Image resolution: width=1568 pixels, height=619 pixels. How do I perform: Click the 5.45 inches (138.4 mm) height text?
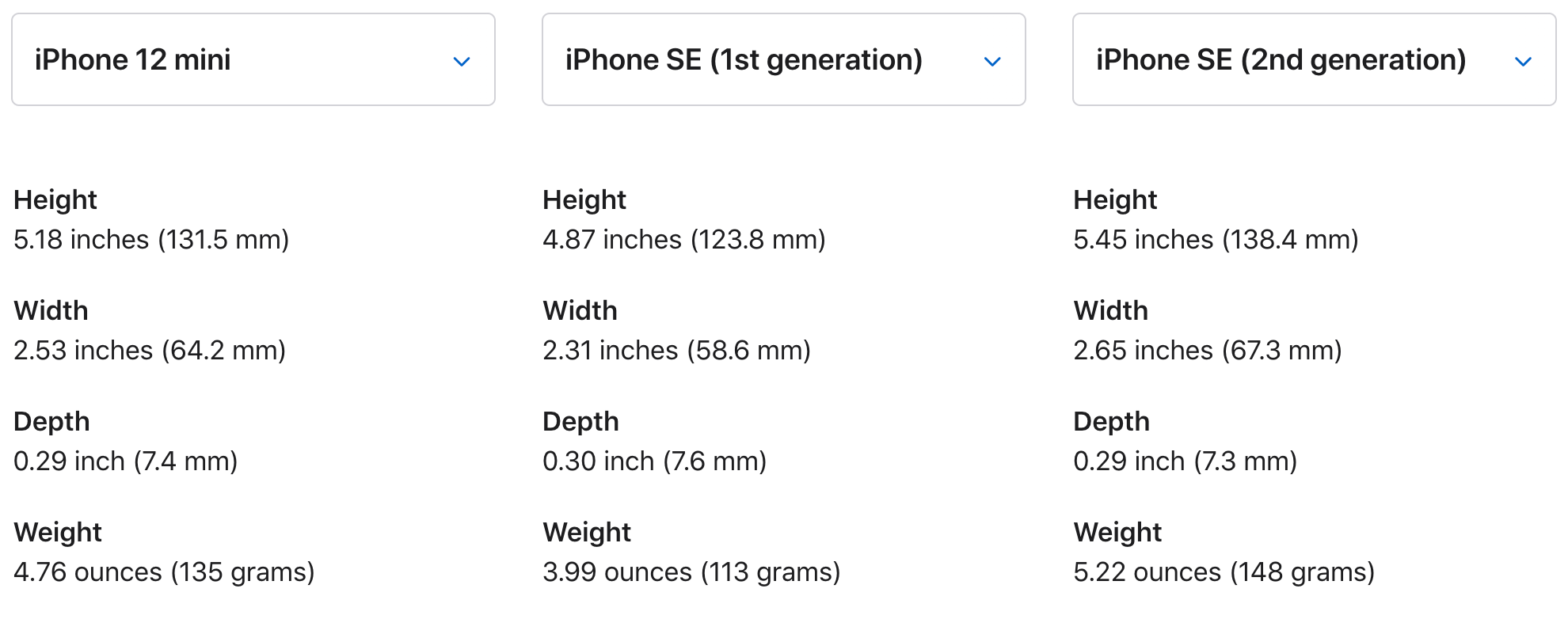point(1216,239)
